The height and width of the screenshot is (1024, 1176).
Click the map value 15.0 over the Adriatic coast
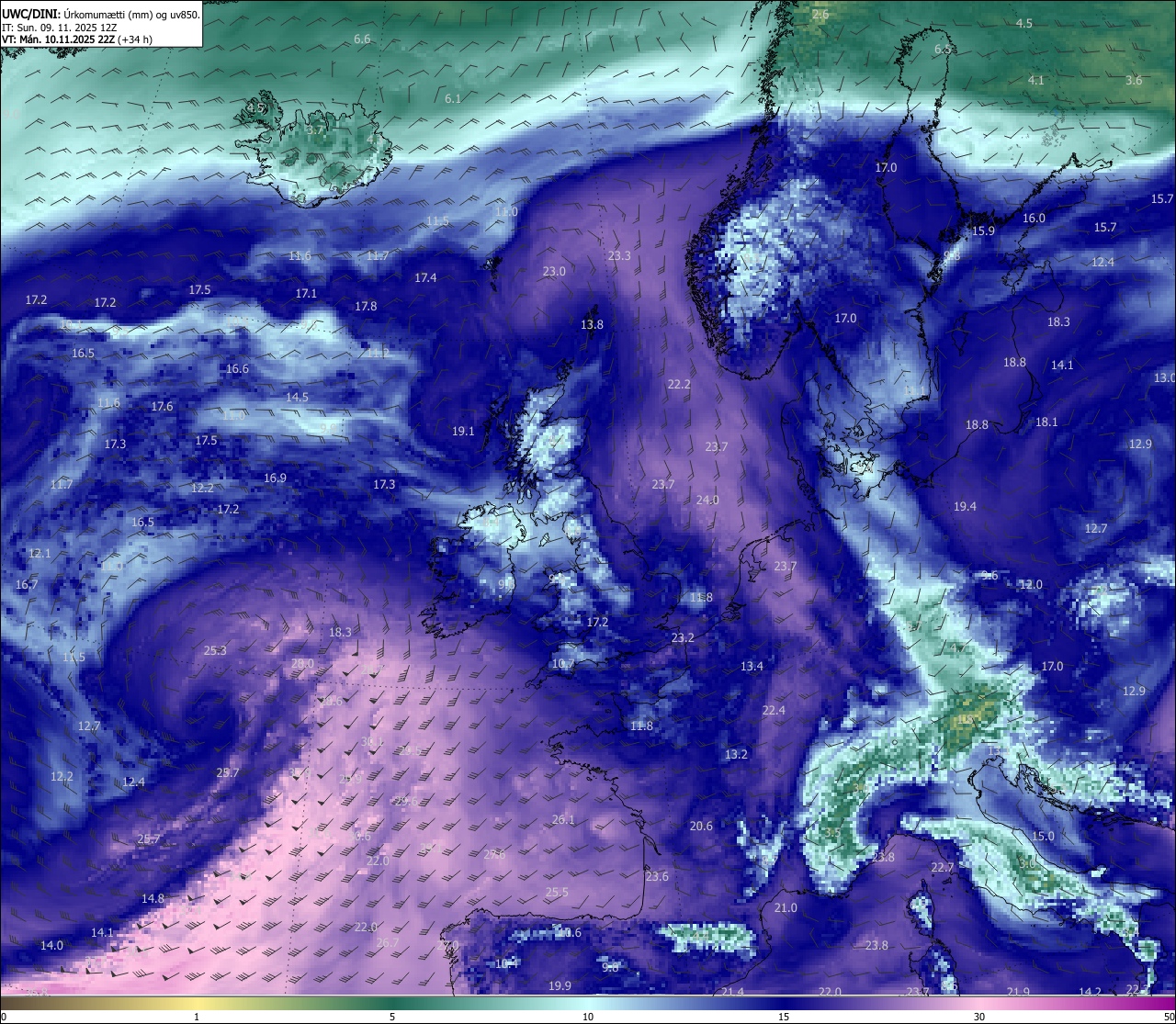point(1043,837)
